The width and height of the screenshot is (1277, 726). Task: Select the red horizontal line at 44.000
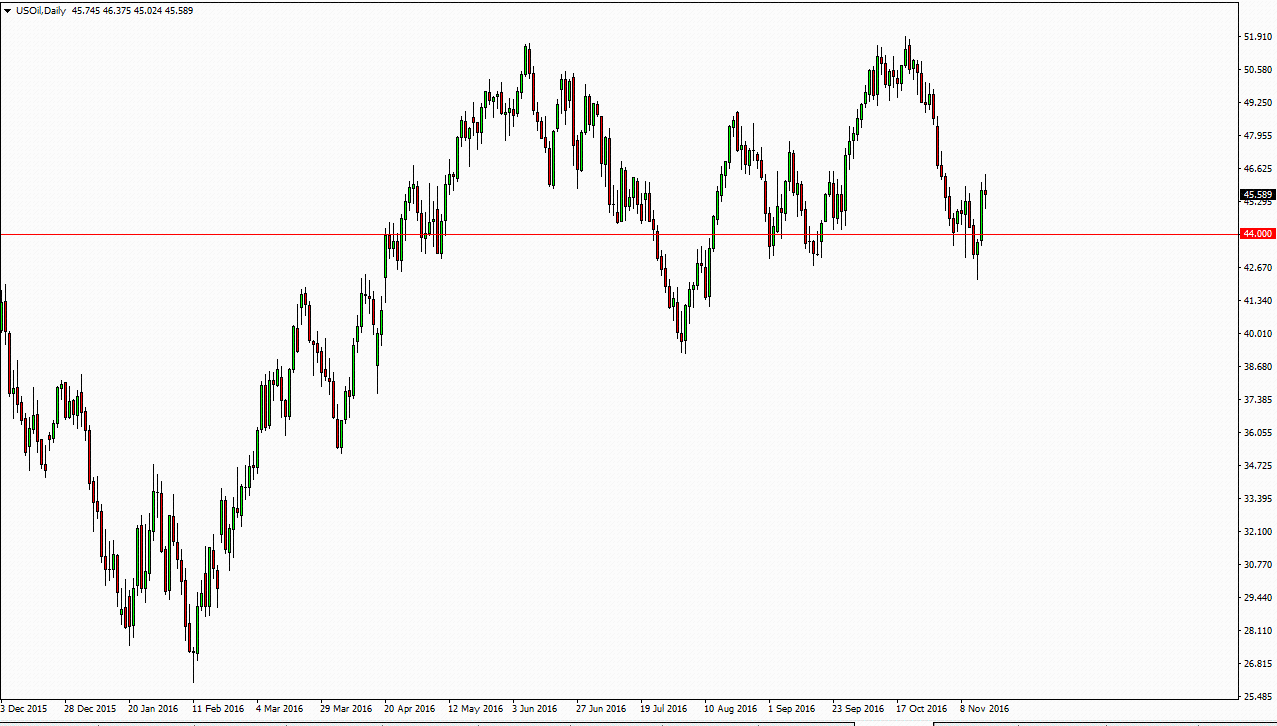point(618,234)
